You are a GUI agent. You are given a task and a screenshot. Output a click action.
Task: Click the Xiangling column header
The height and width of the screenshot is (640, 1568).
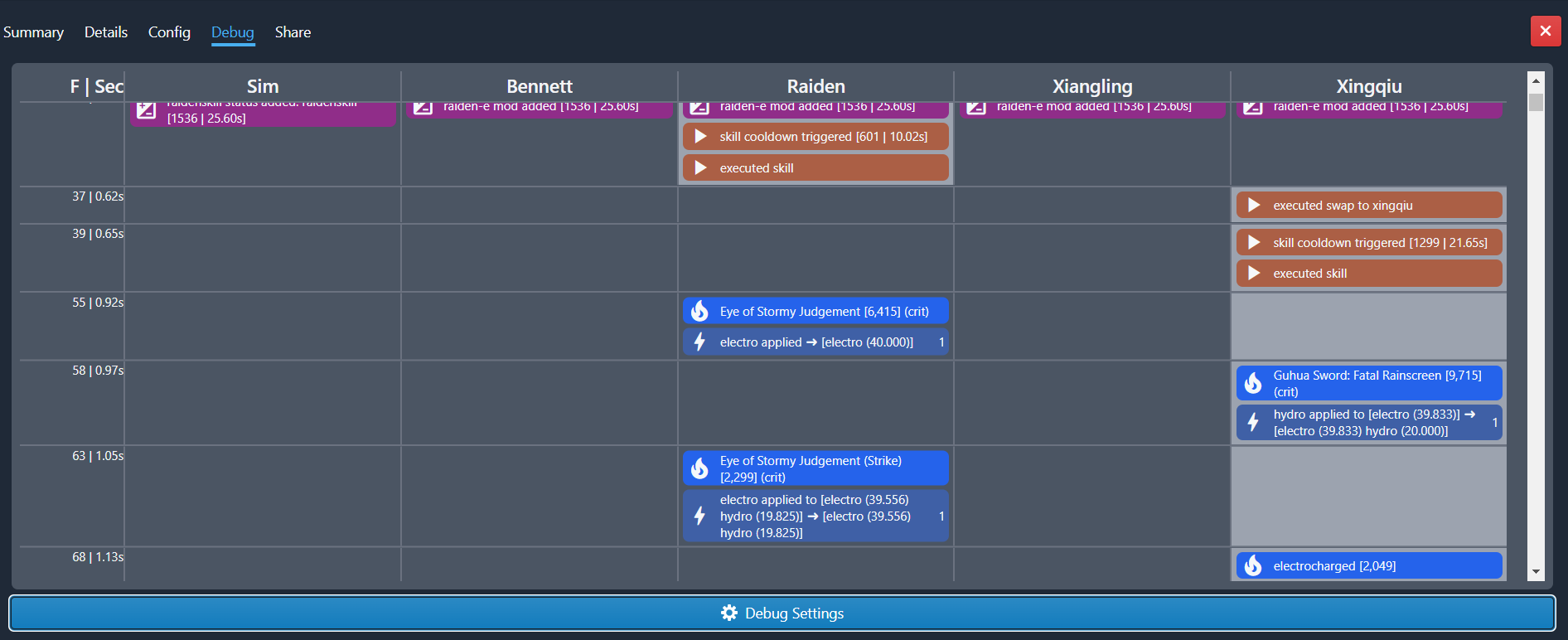(x=1092, y=86)
